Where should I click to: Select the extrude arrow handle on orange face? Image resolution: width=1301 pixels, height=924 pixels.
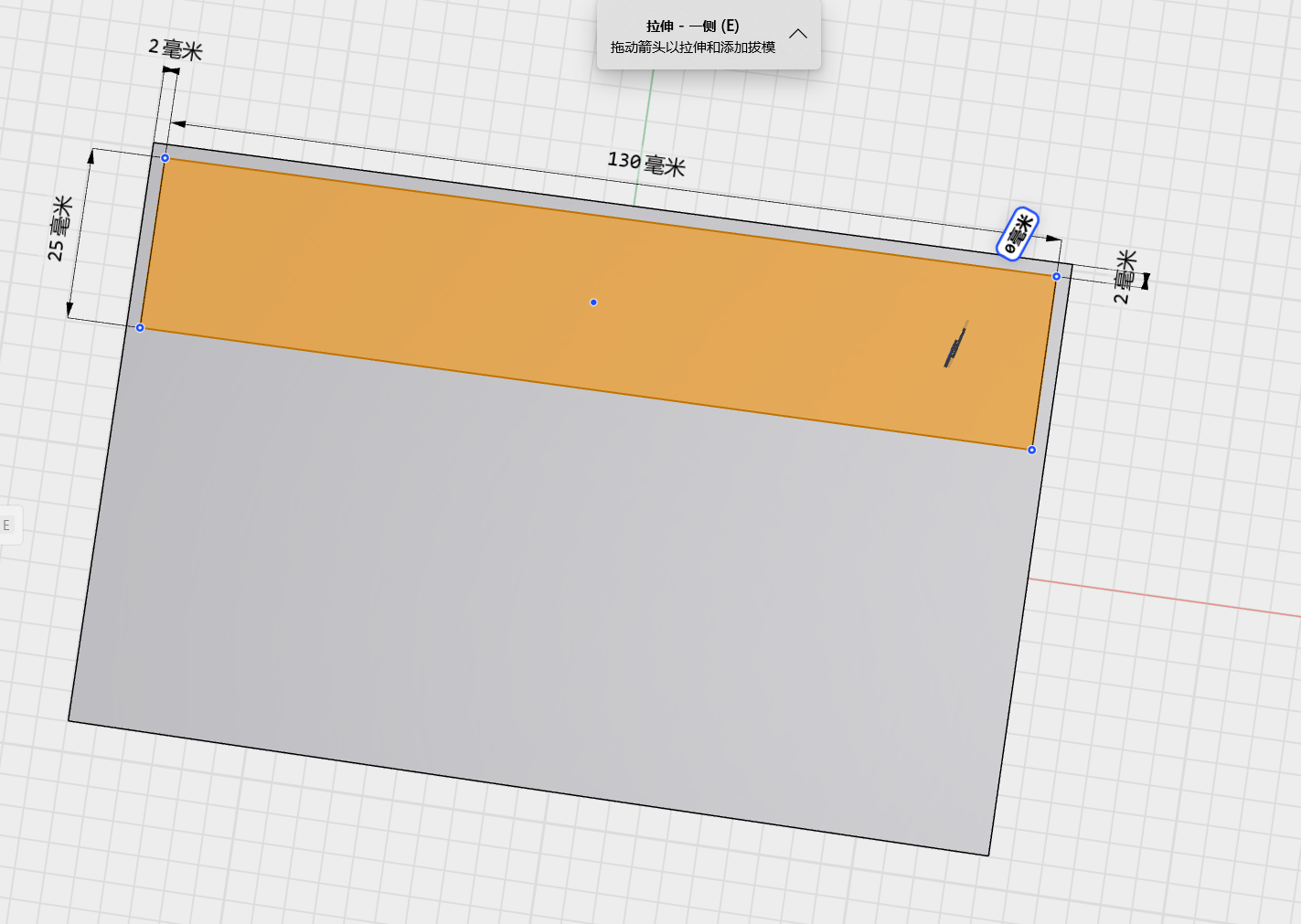click(x=955, y=345)
